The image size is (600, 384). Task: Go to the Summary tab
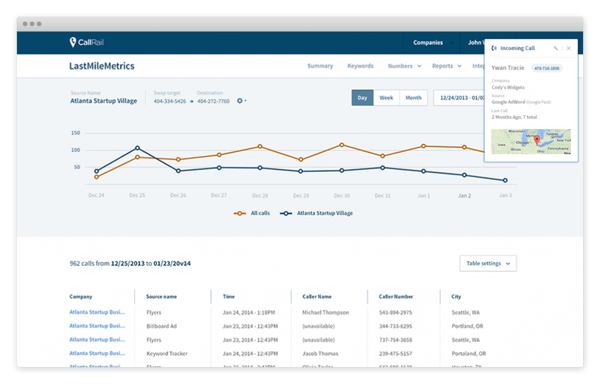tap(320, 66)
